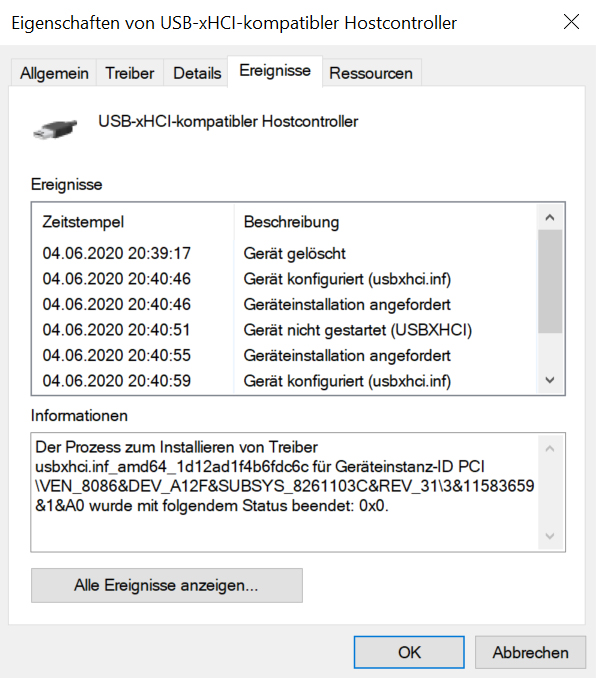Confirm with the OK button
The height and width of the screenshot is (678, 596).
(x=409, y=652)
